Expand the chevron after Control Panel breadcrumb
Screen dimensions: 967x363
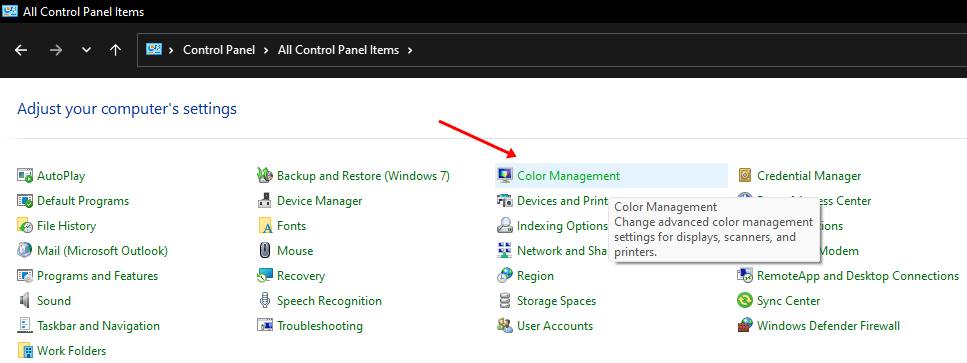(266, 50)
